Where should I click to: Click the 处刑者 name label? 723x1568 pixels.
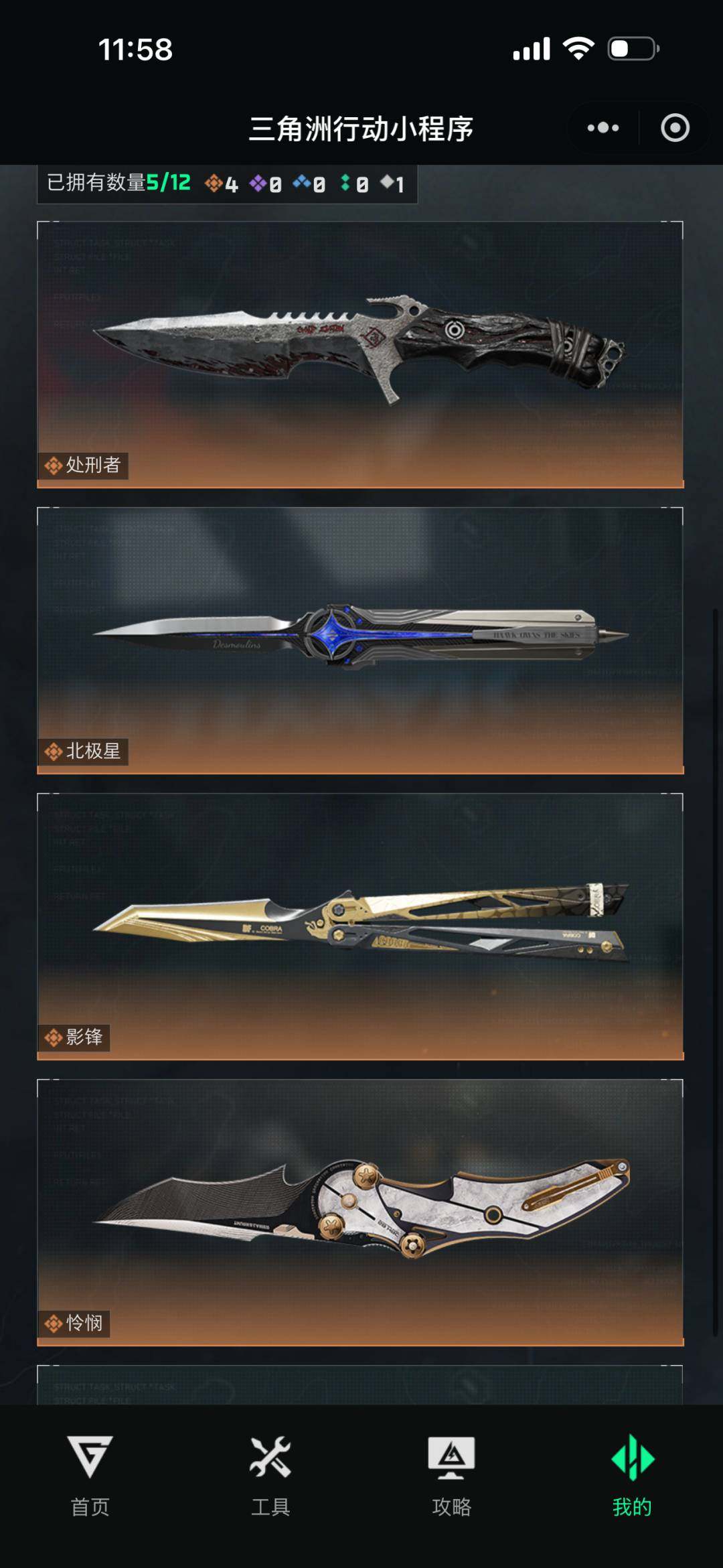93,465
